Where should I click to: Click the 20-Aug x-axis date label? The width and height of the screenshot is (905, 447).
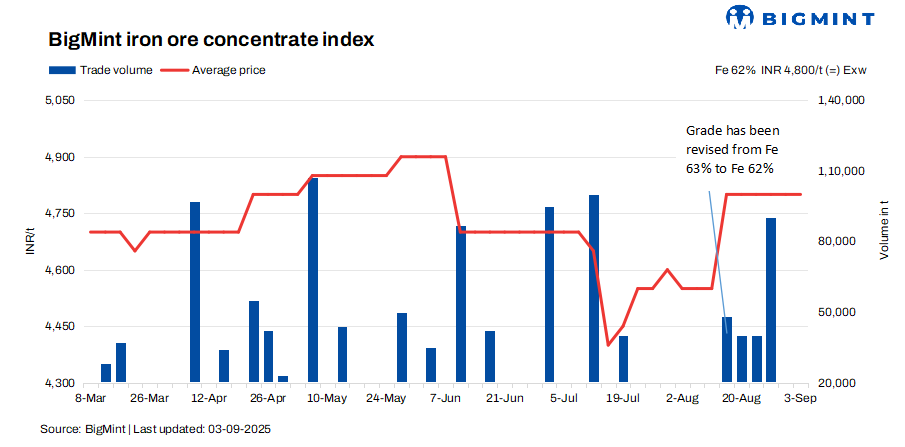coord(741,398)
